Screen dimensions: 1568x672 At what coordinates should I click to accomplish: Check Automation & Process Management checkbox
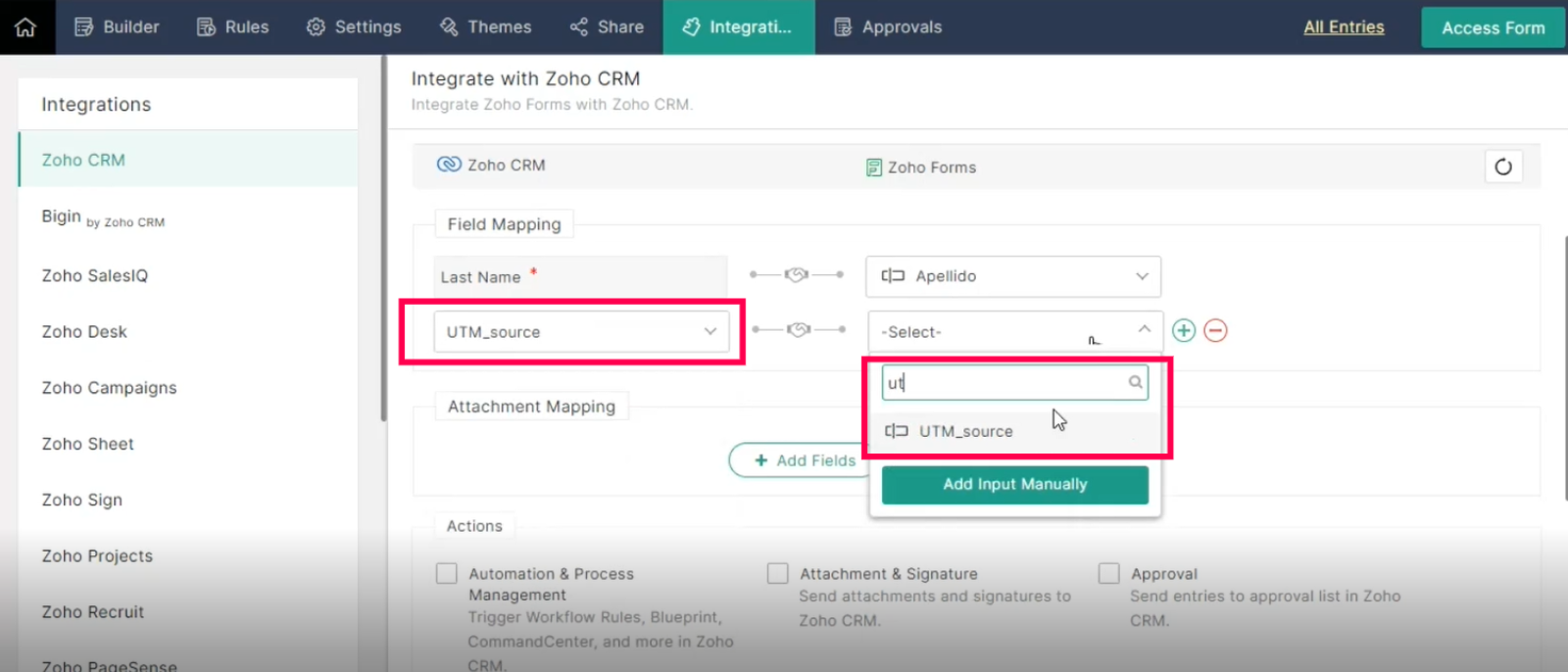click(x=447, y=573)
